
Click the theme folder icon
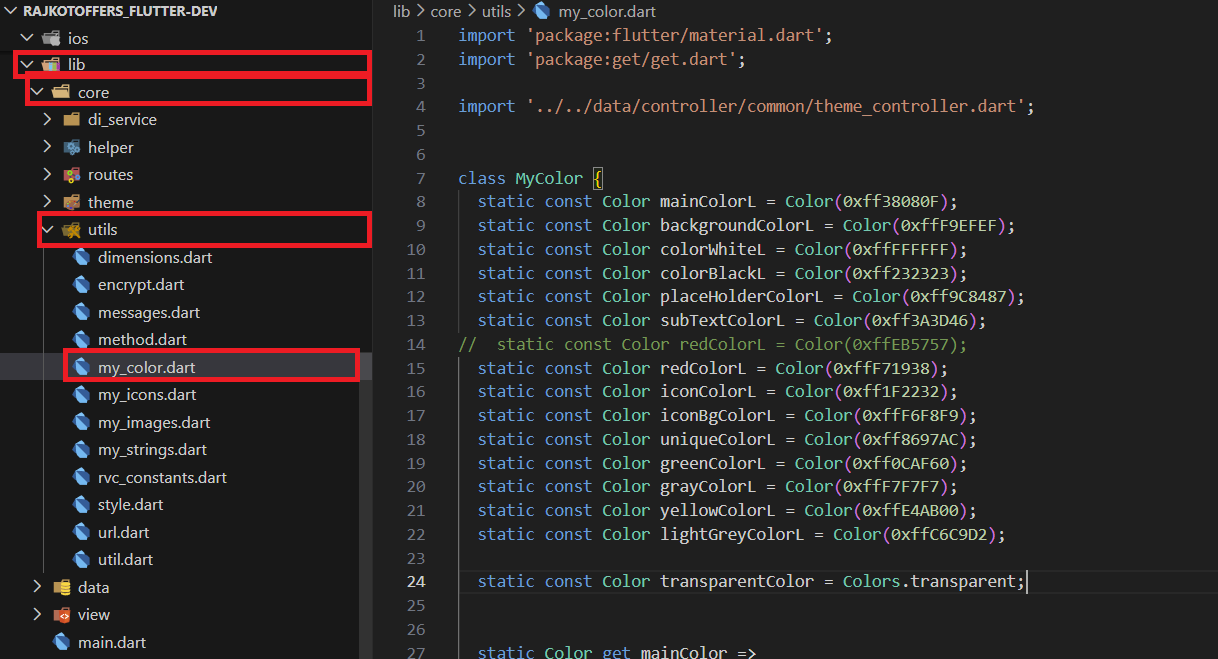[x=71, y=202]
